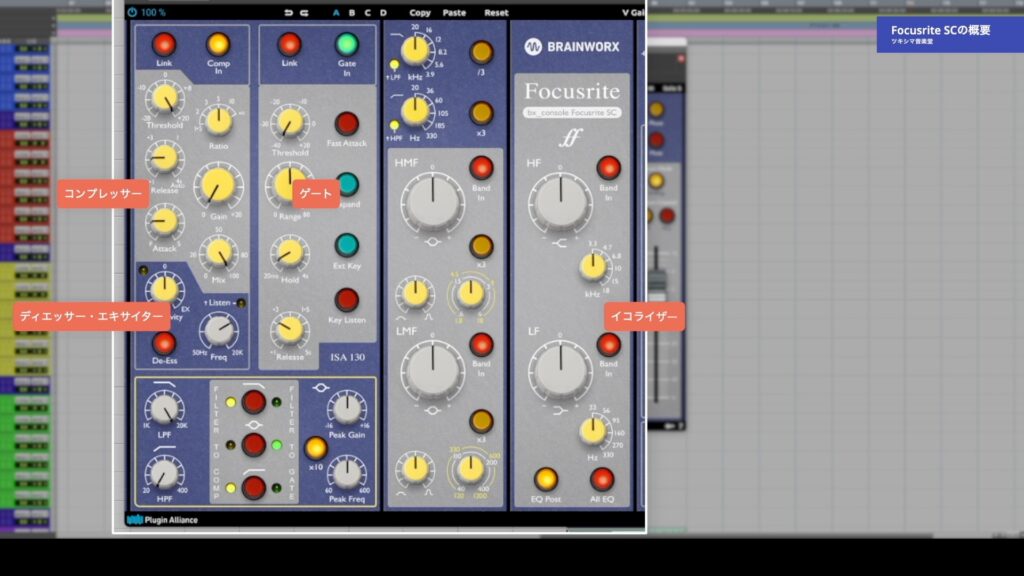This screenshot has height=576, width=1024.
Task: Toggle the Comp In button
Action: click(x=218, y=44)
